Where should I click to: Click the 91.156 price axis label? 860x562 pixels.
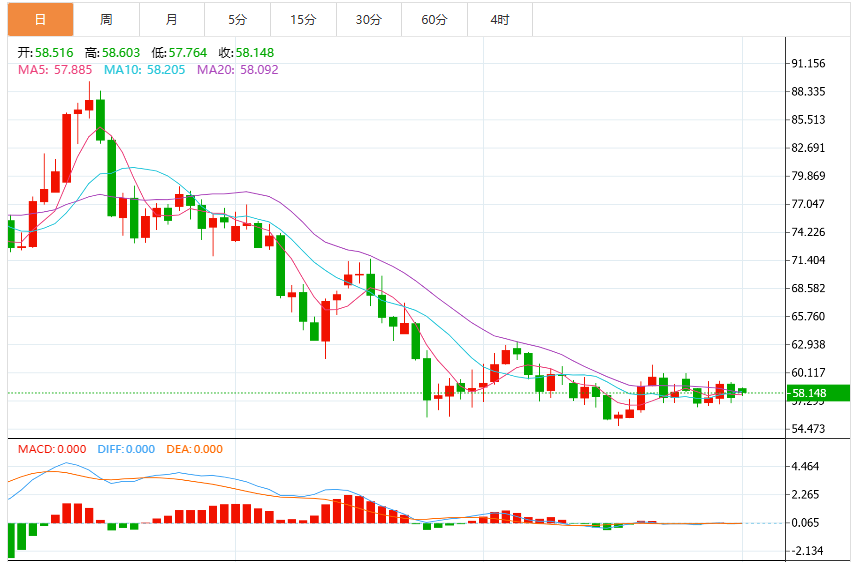pyautogui.click(x=808, y=63)
